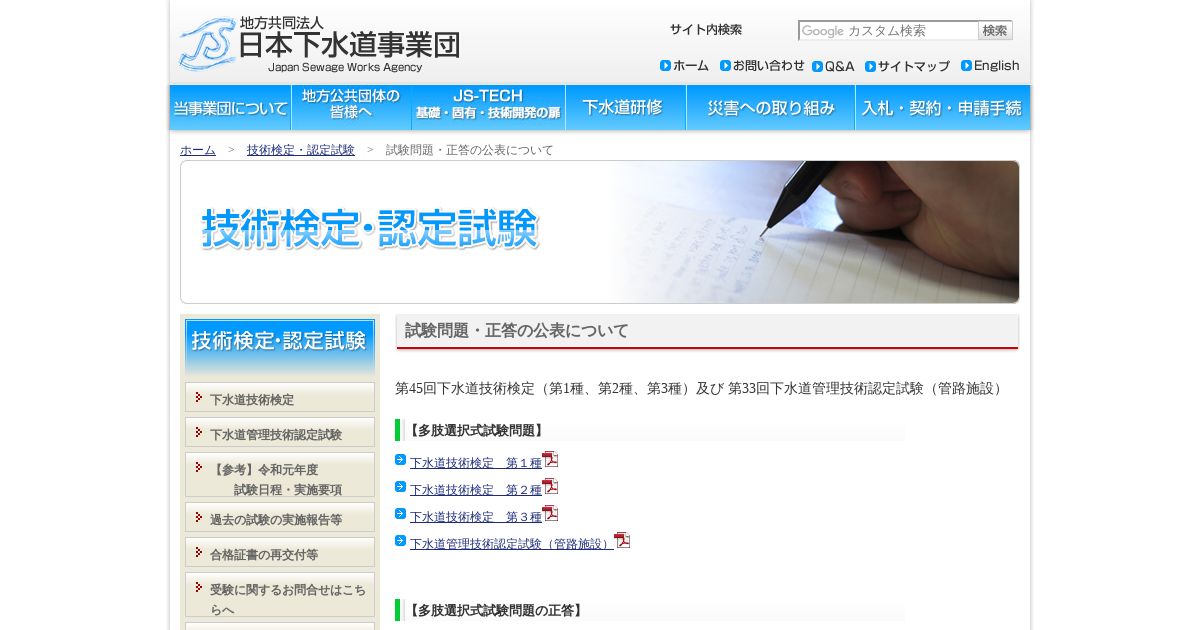Click arrow bullet icon before 第3種 link
The image size is (1200, 630).
[x=400, y=514]
